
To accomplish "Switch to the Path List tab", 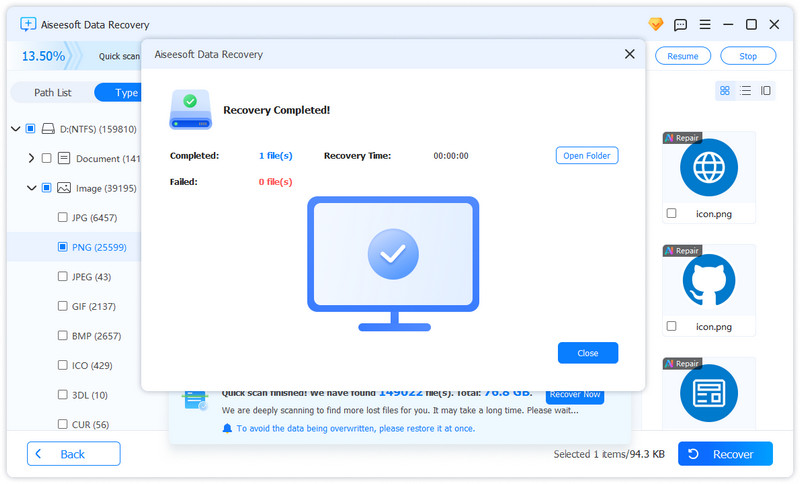I will 52,92.
